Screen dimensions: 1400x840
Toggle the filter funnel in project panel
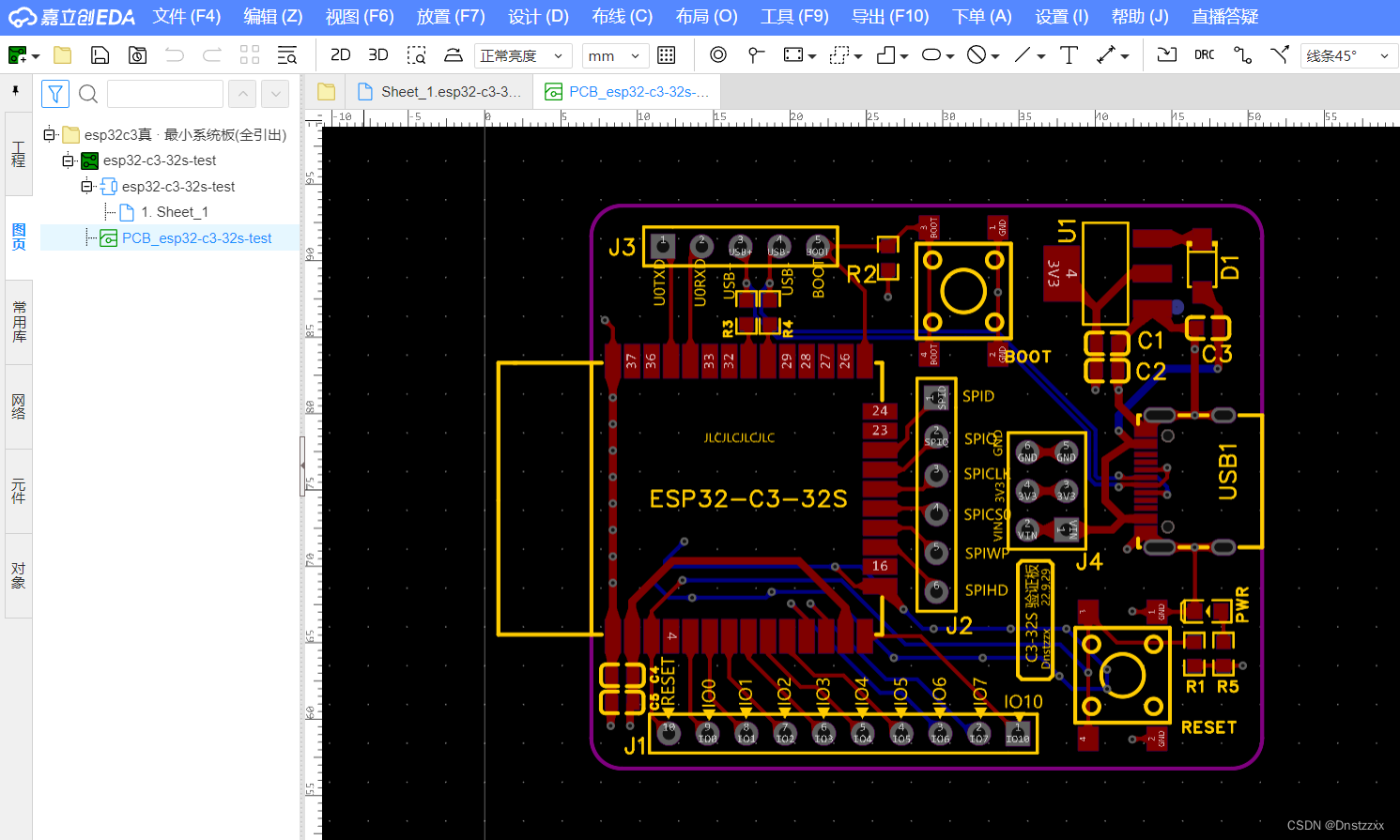coord(55,94)
